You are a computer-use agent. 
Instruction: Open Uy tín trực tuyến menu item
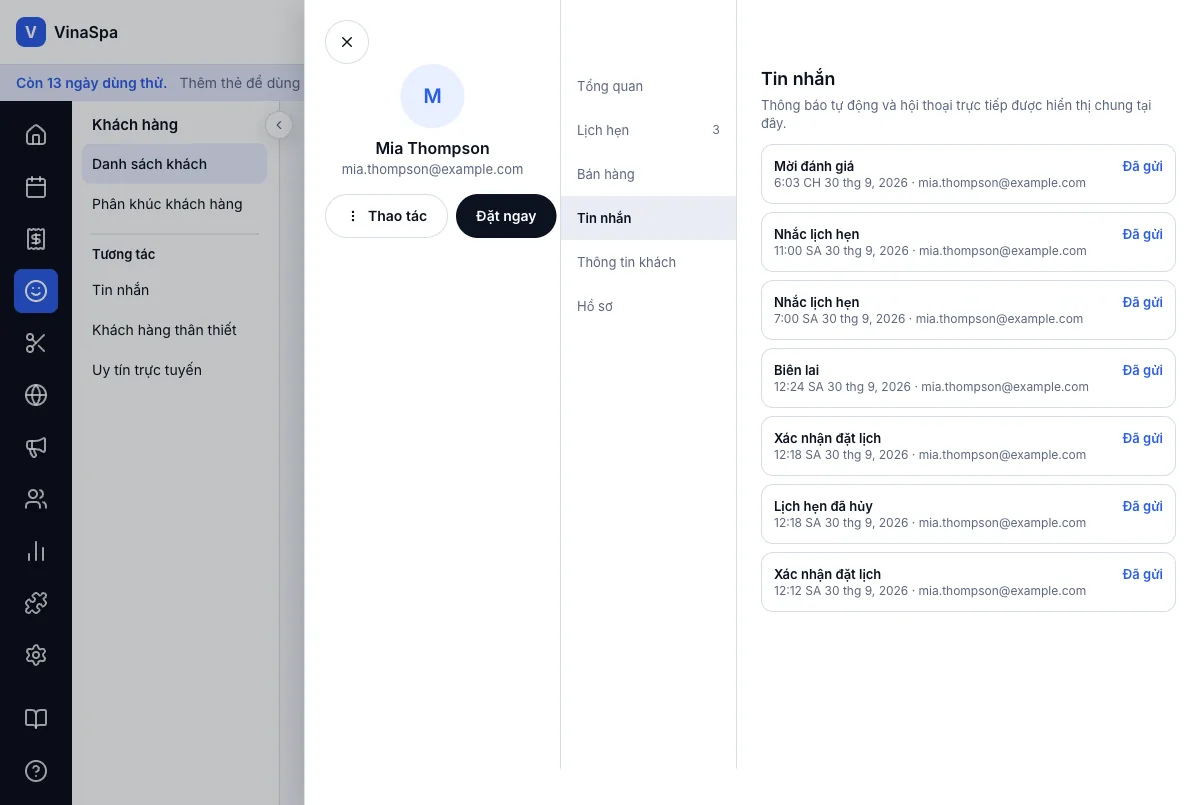(174, 370)
